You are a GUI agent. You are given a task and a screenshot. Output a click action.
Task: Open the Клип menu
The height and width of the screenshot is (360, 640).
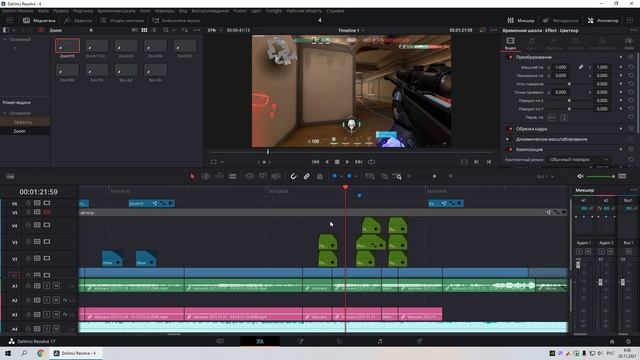tap(145, 11)
